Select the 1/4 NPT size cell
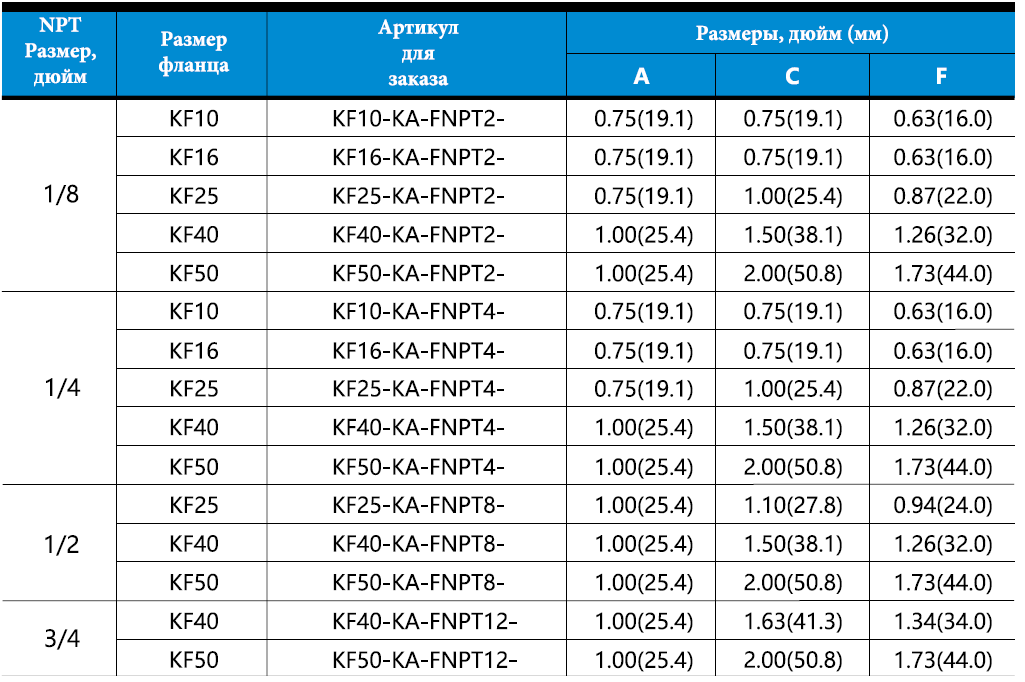 [x=60, y=388]
